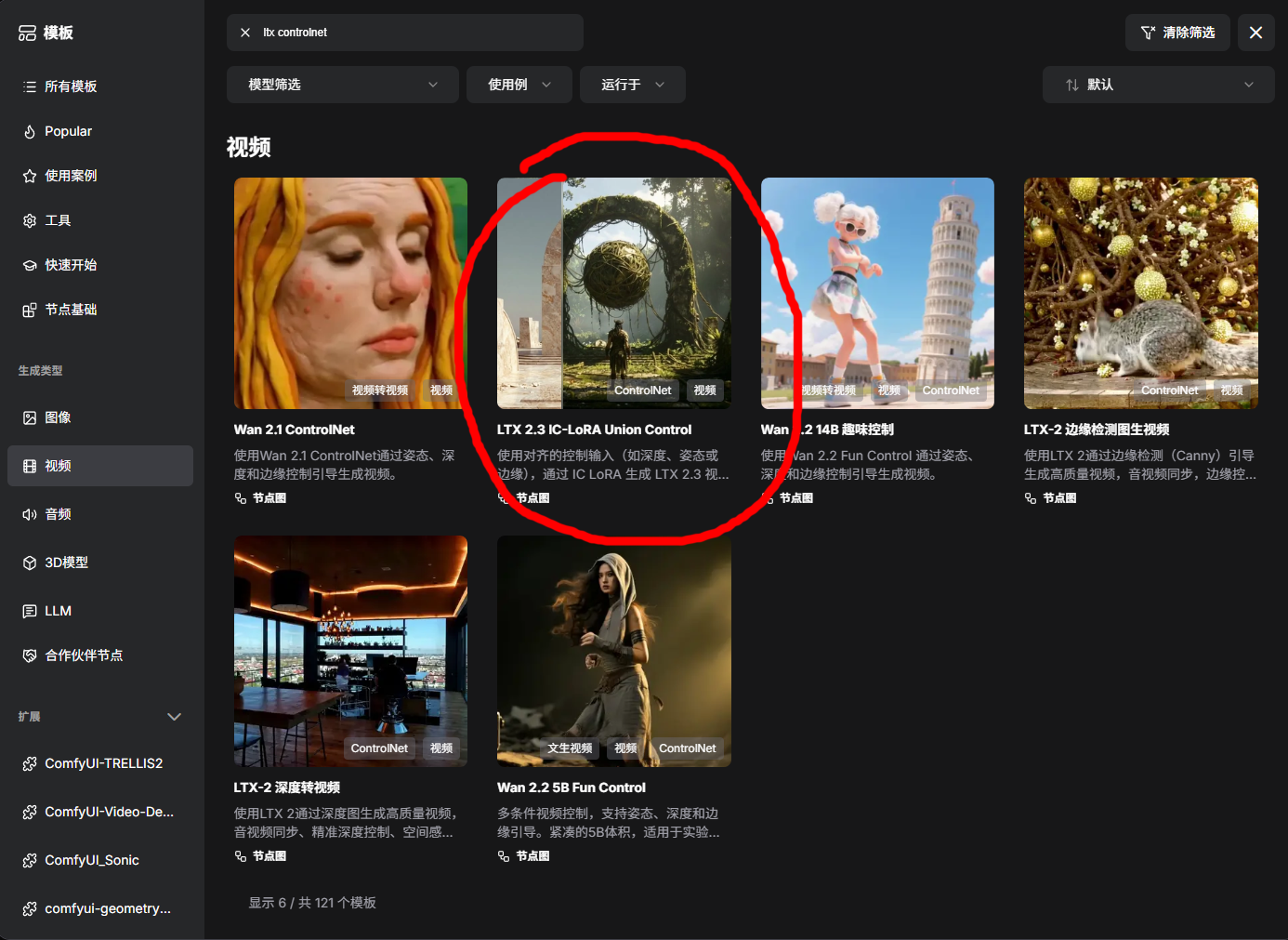Go to 所有模板 category
1288x940 pixels.
(100, 86)
